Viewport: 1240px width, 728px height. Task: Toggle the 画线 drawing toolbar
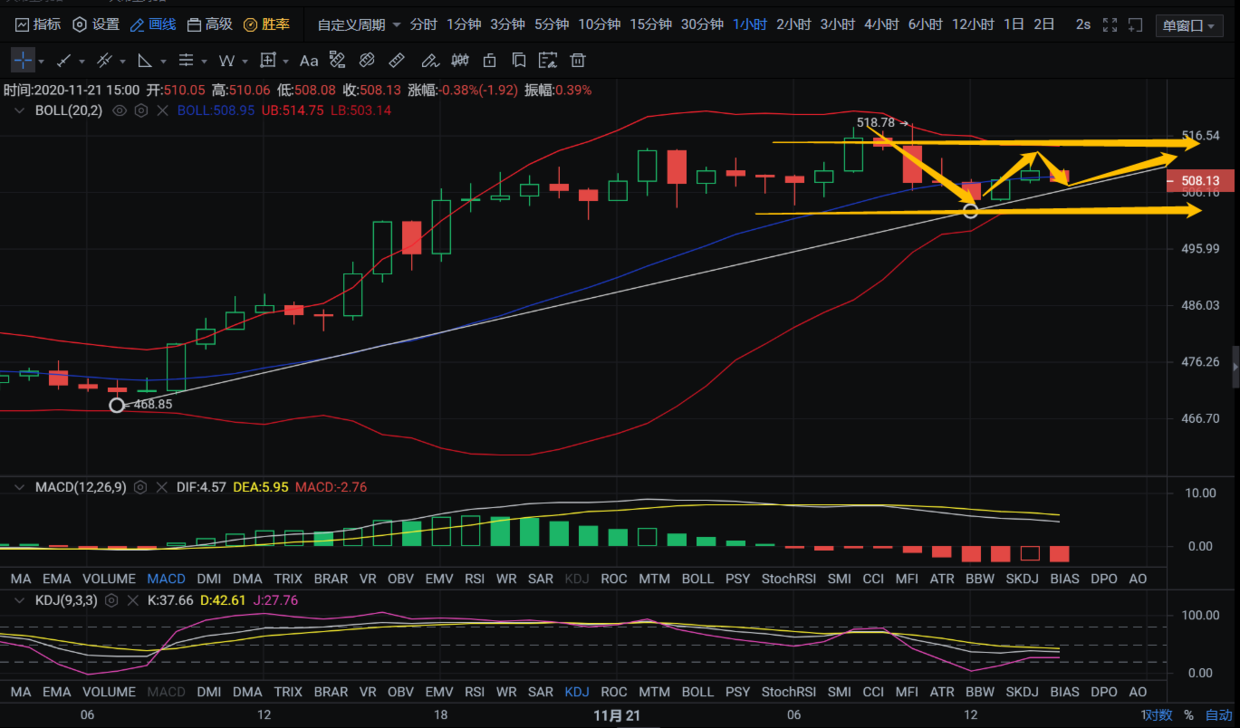click(153, 24)
